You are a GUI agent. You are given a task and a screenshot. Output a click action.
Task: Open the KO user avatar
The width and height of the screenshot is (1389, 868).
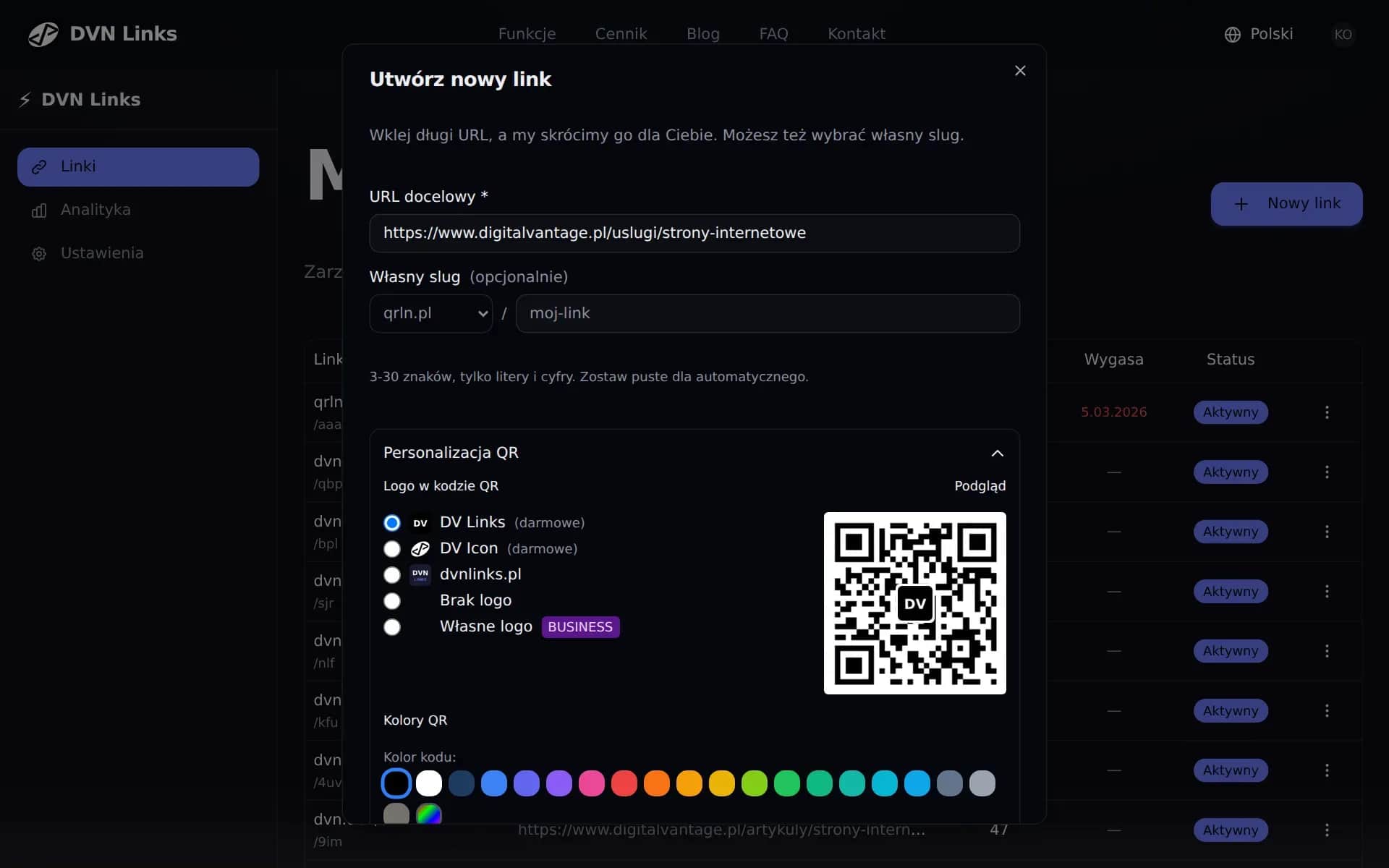[x=1343, y=35]
